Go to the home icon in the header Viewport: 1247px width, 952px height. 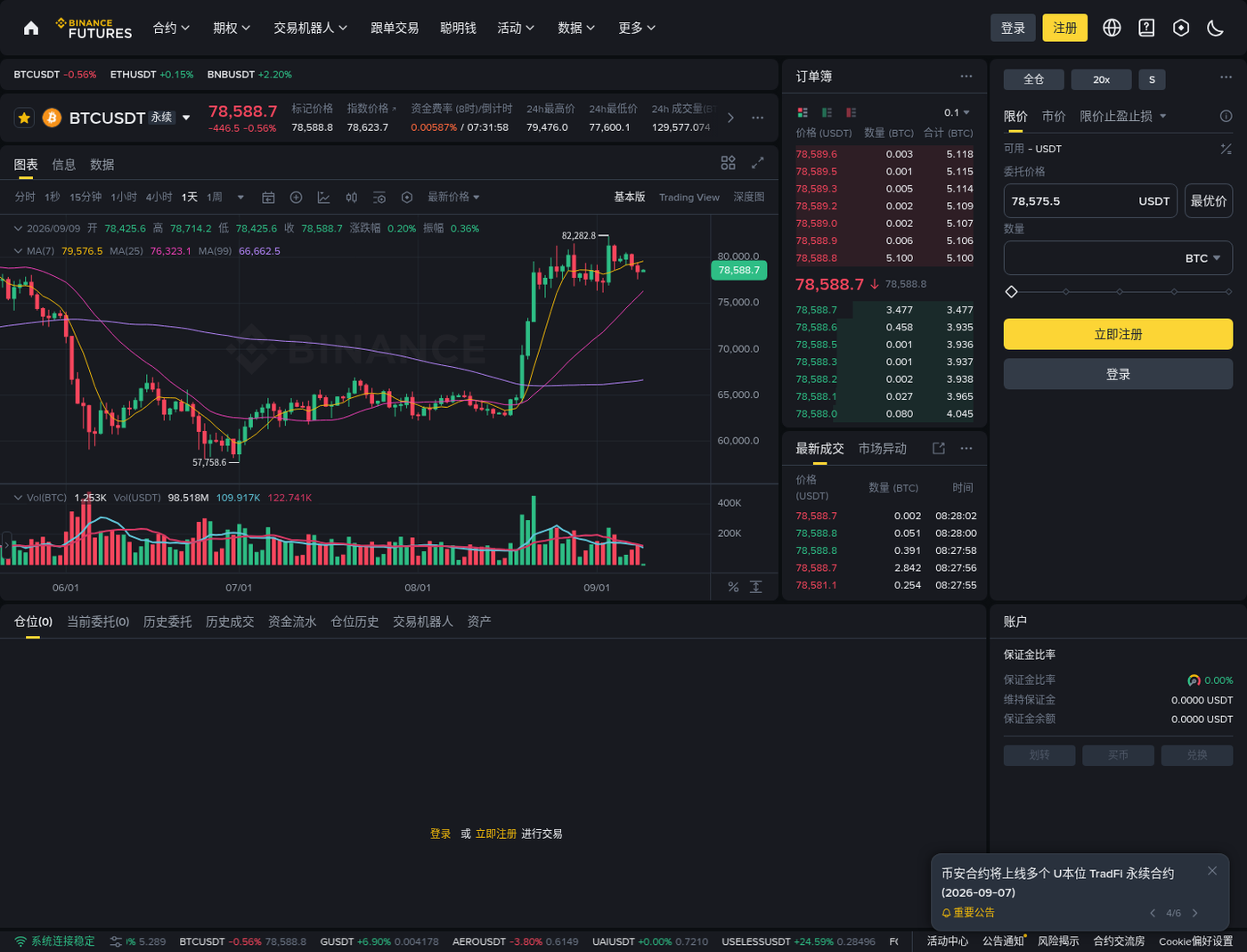31,28
